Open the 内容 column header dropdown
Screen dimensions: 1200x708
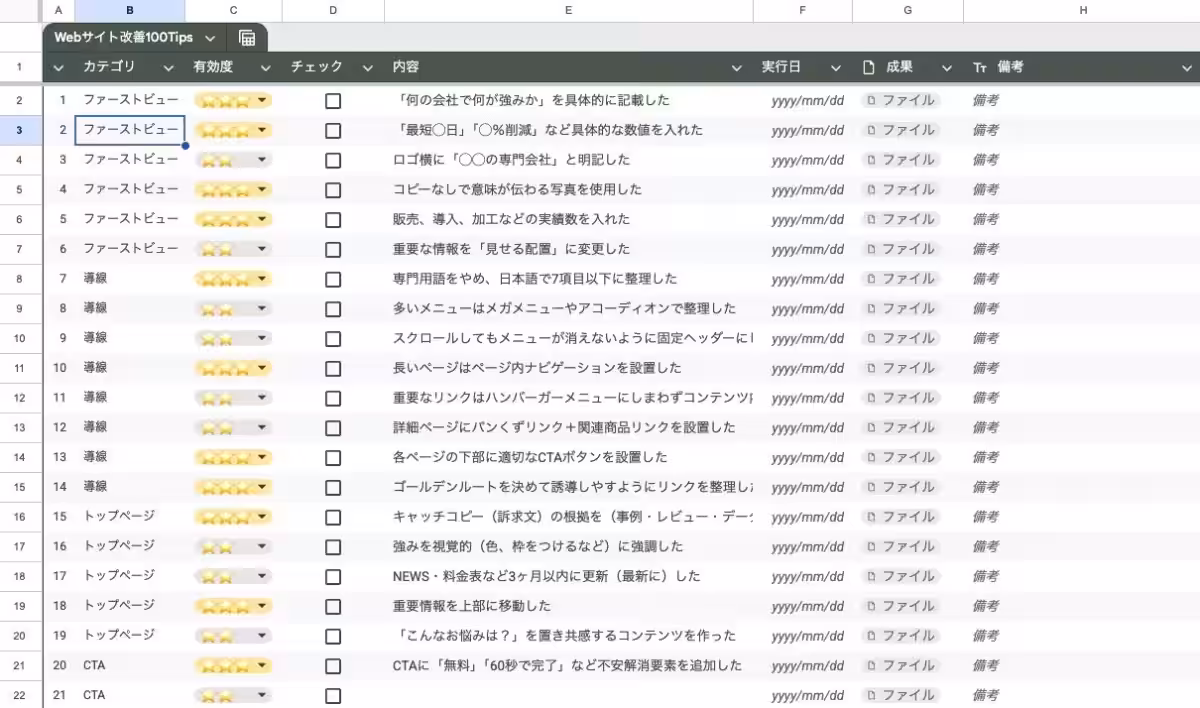[x=736, y=67]
